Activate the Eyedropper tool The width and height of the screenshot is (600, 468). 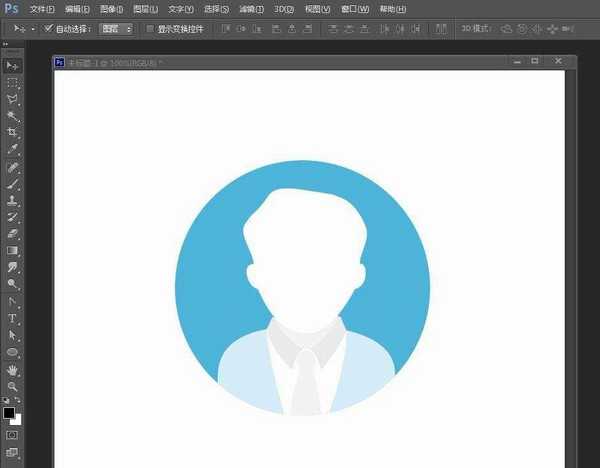[x=13, y=149]
